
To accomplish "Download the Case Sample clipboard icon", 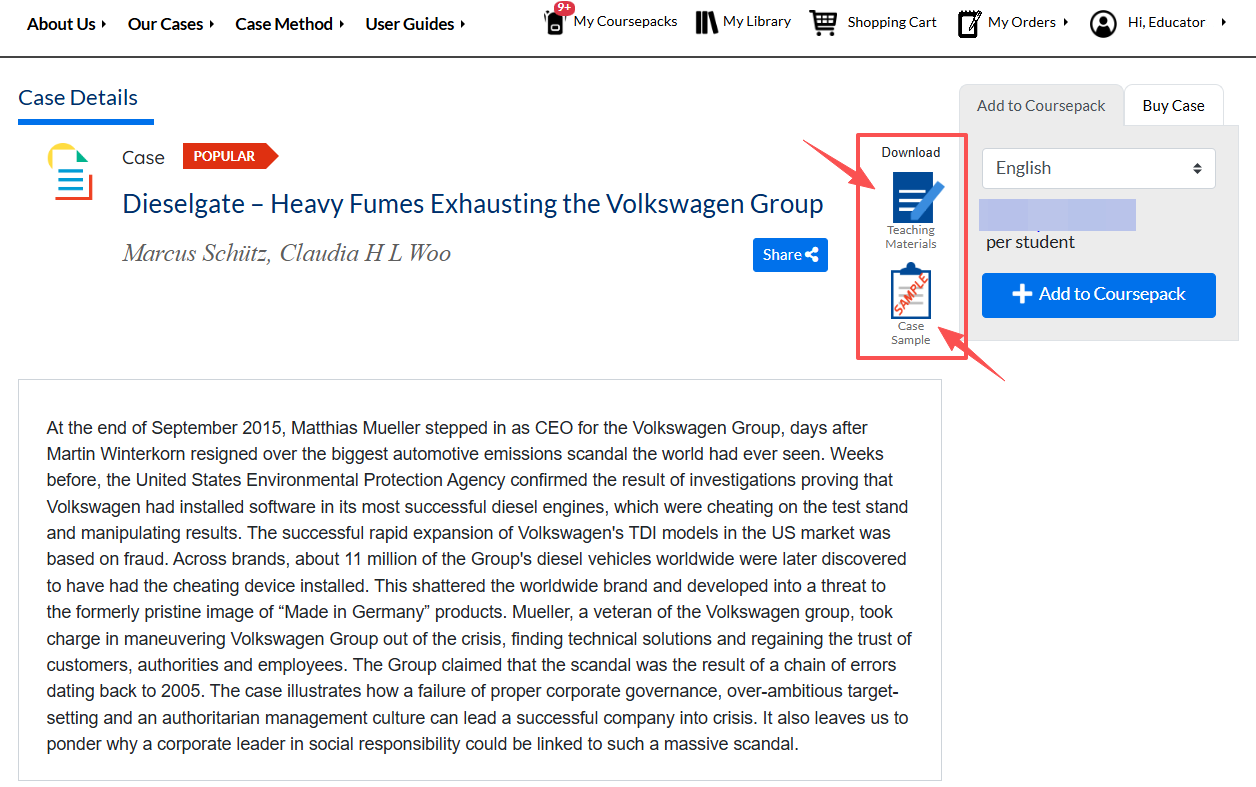I will pos(911,290).
